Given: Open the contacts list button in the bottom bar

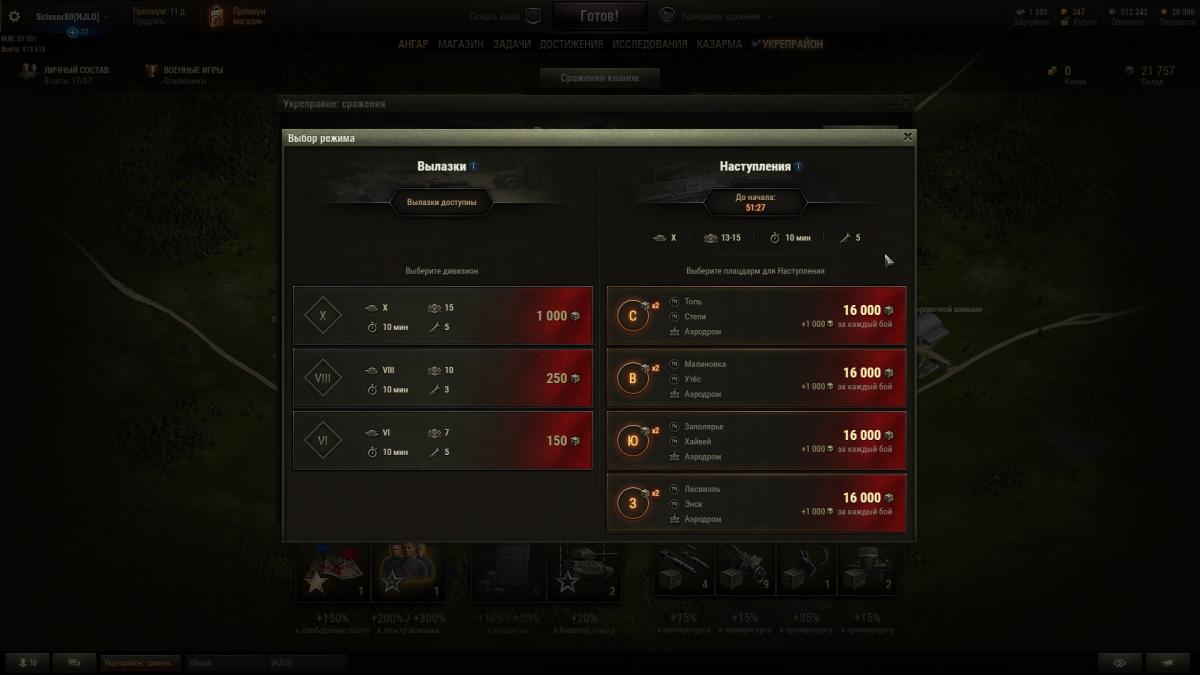Looking at the screenshot, I should point(26,662).
